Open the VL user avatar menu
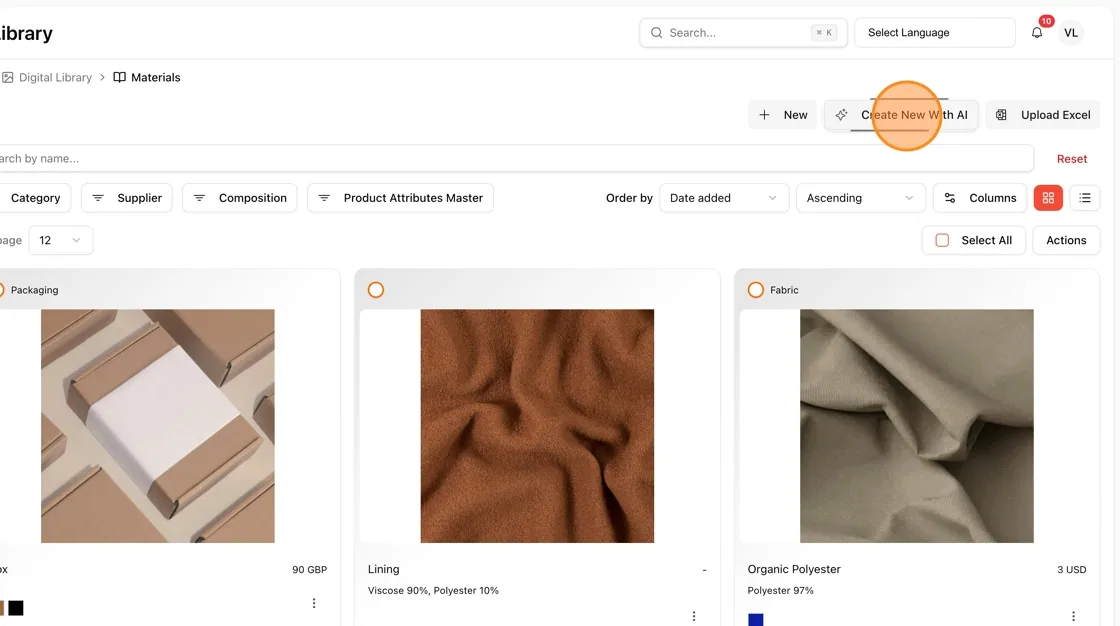1120x626 pixels. coord(1070,33)
